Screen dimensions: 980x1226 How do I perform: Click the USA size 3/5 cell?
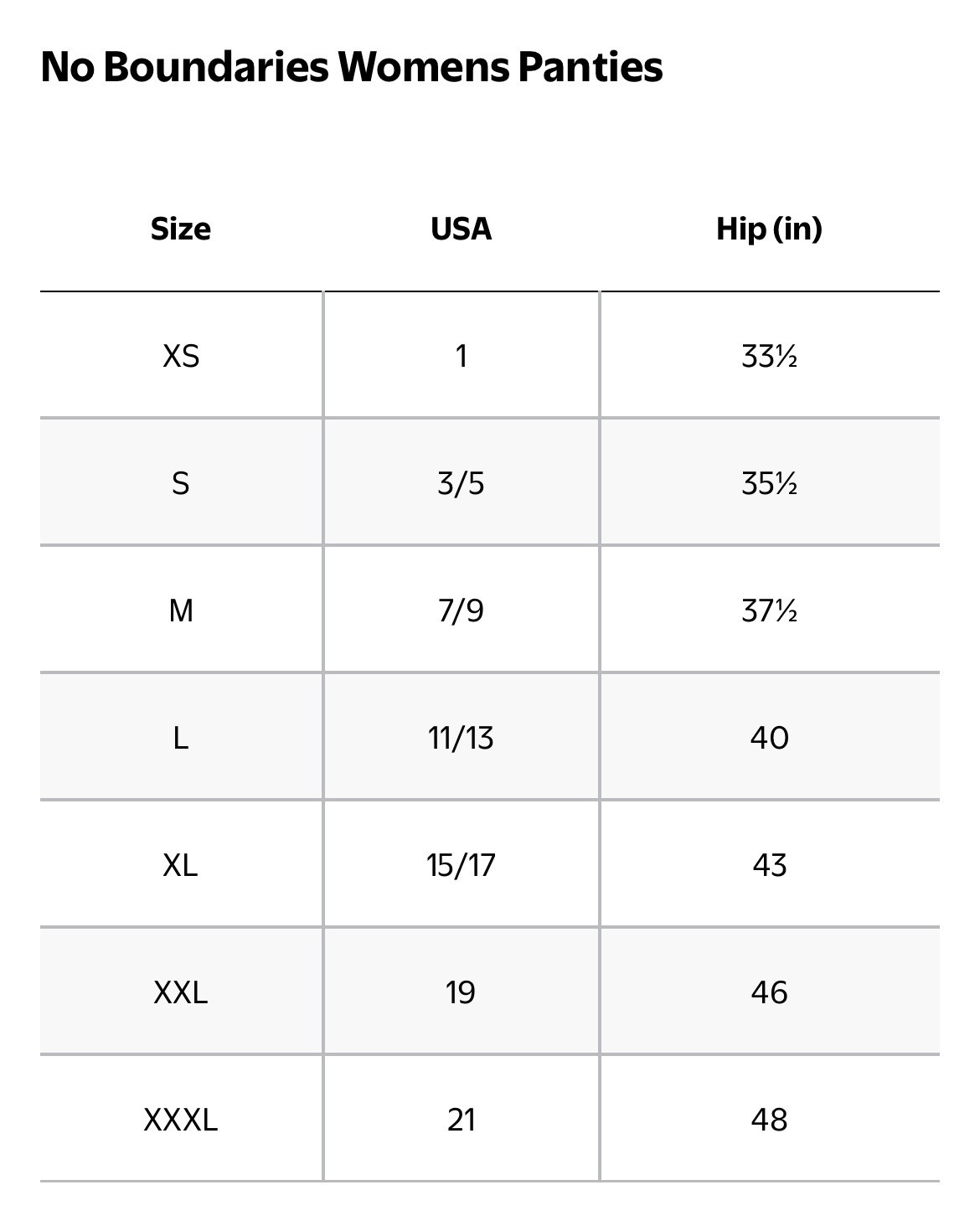pyautogui.click(x=461, y=483)
